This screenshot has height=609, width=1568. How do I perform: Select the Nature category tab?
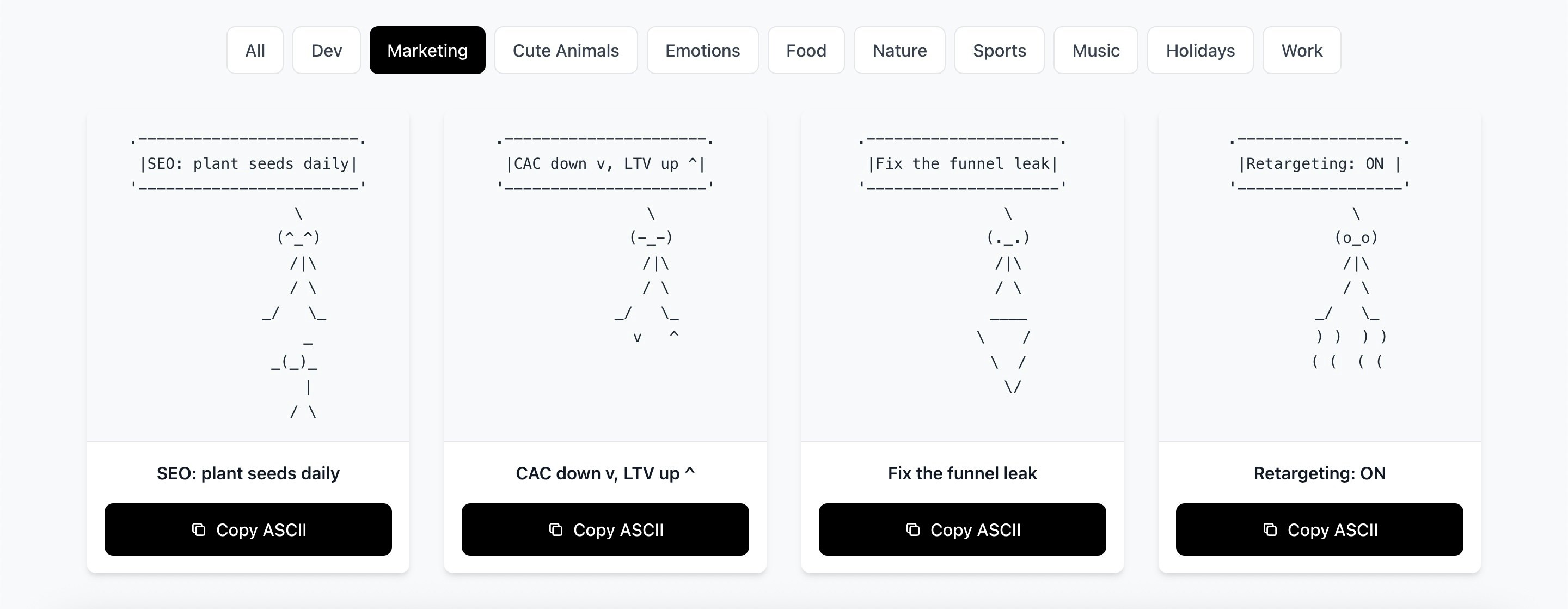coord(899,50)
